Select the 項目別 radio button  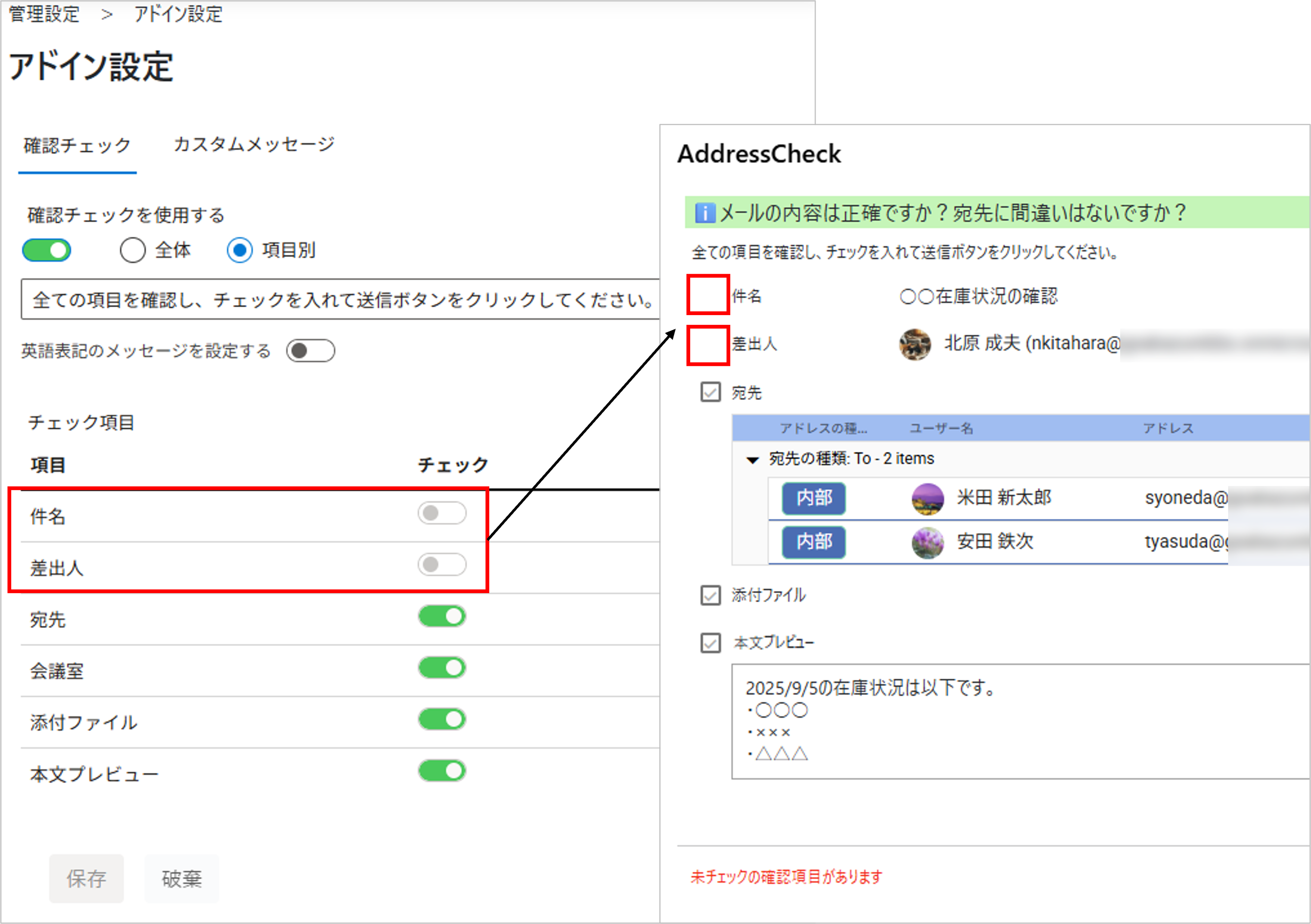240,251
